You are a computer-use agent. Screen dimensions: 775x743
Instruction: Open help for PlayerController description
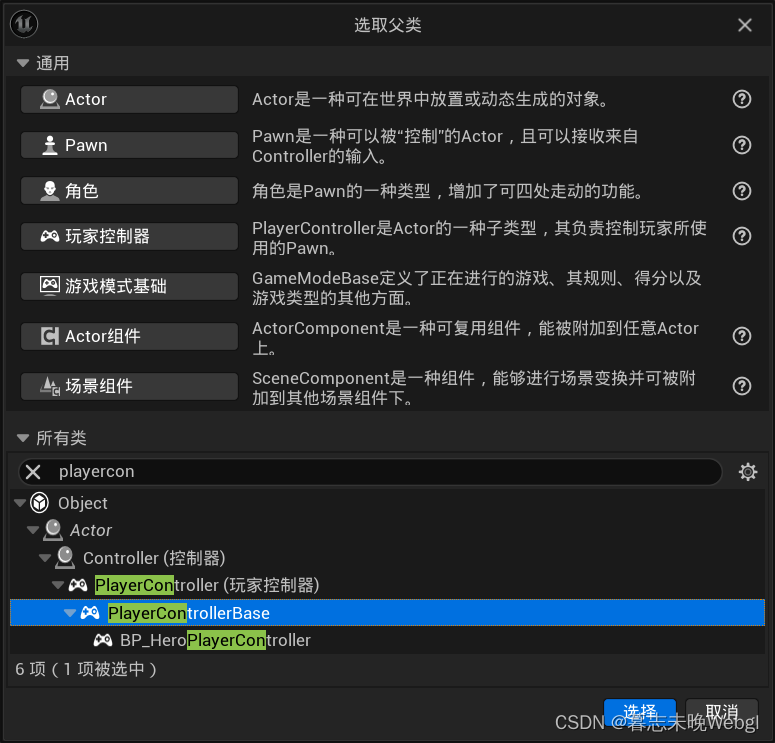[742, 236]
